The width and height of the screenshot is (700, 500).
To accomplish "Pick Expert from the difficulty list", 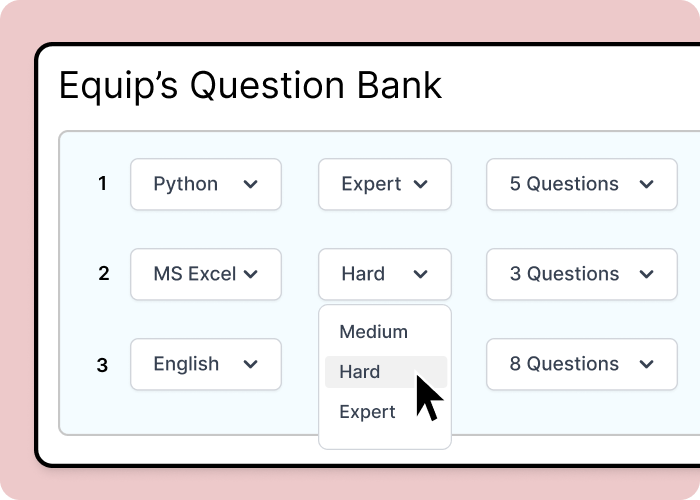I will pyautogui.click(x=367, y=412).
